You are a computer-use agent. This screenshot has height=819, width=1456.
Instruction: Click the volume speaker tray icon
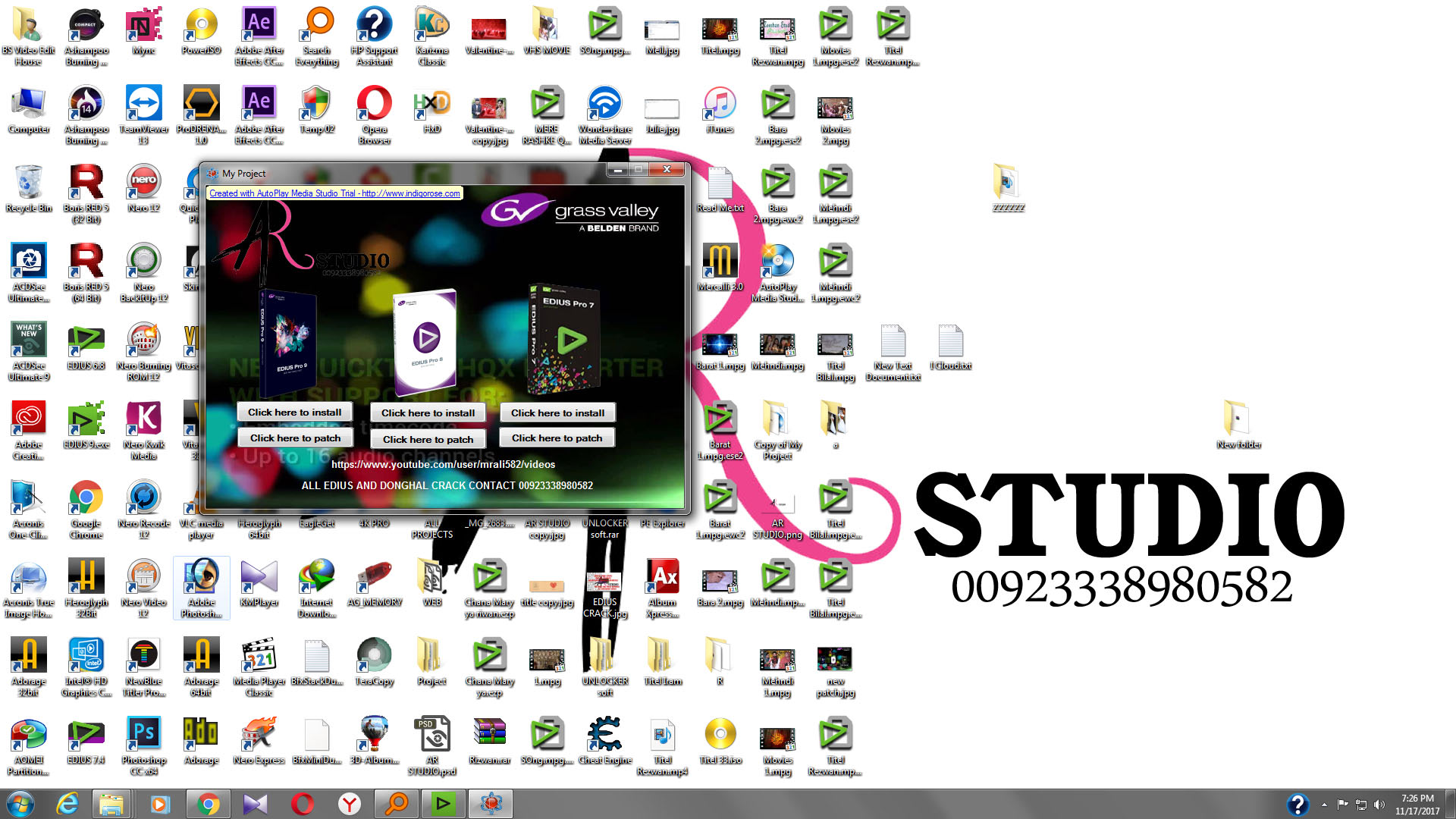coord(1379,805)
